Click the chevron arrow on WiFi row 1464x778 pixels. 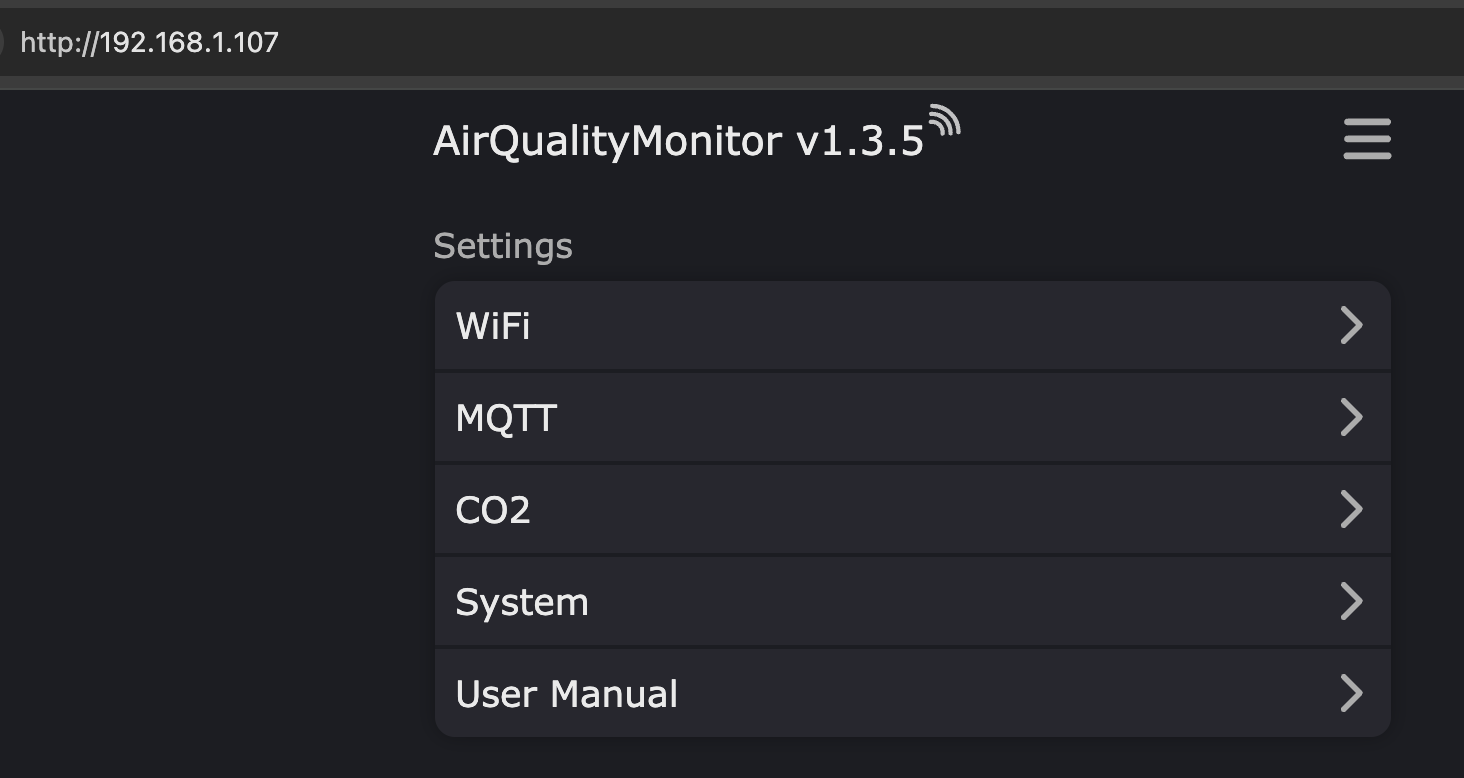pyautogui.click(x=1351, y=326)
